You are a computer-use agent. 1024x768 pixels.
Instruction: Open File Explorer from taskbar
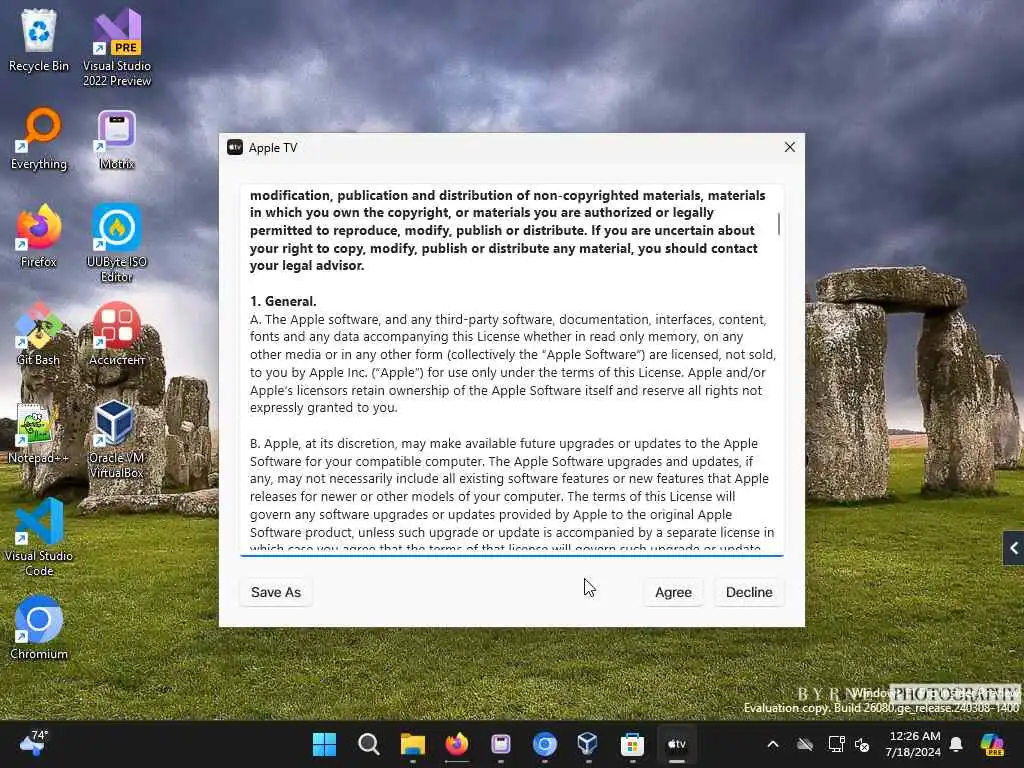413,744
